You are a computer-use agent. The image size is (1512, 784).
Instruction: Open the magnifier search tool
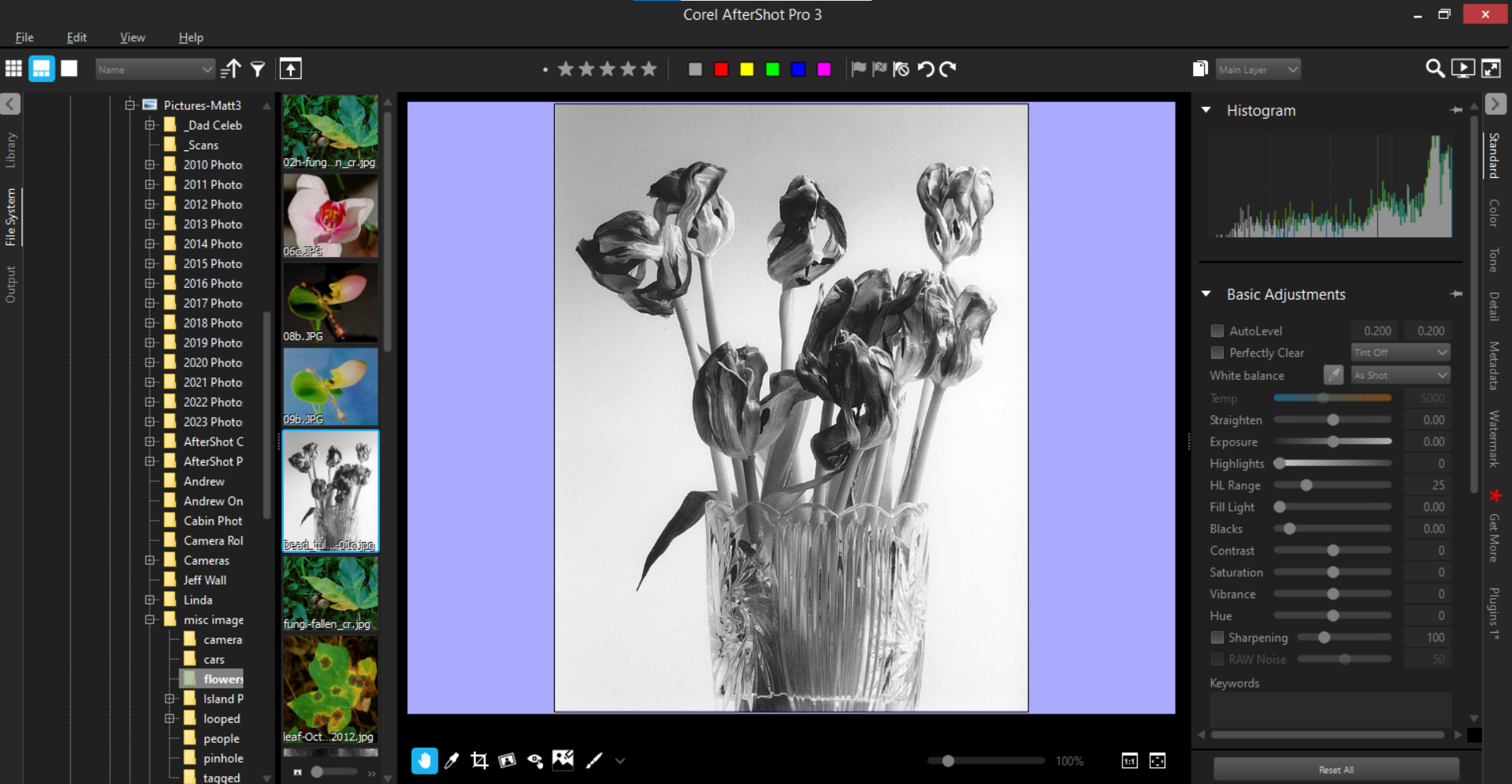click(1434, 70)
